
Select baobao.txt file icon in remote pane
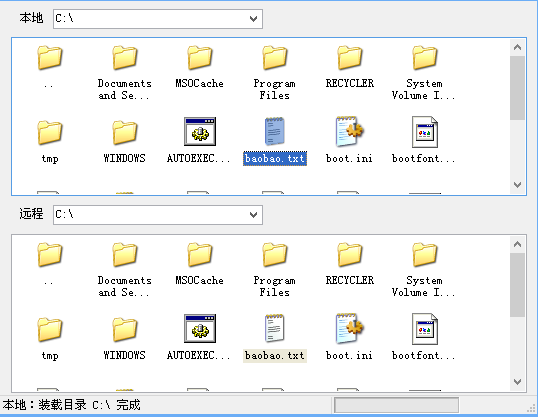click(274, 328)
